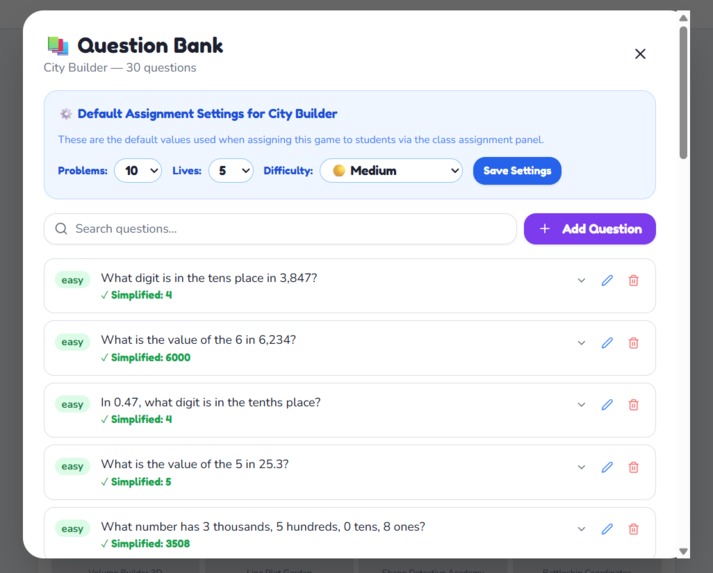Click the easy tag on the 3,847 question
Image resolution: width=713 pixels, height=573 pixels.
click(x=72, y=280)
